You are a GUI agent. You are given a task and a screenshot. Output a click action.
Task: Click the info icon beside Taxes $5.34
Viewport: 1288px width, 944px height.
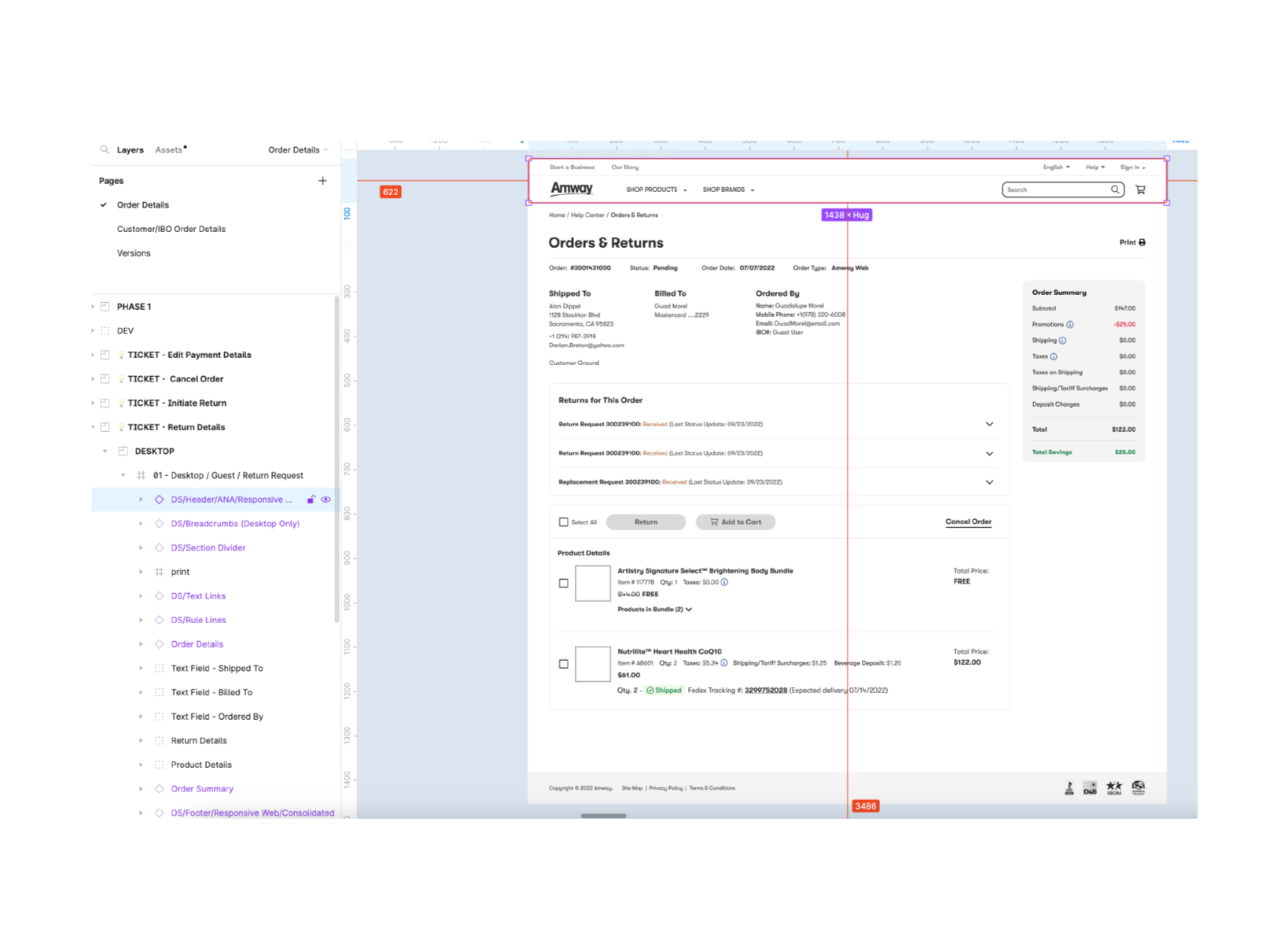[724, 663]
